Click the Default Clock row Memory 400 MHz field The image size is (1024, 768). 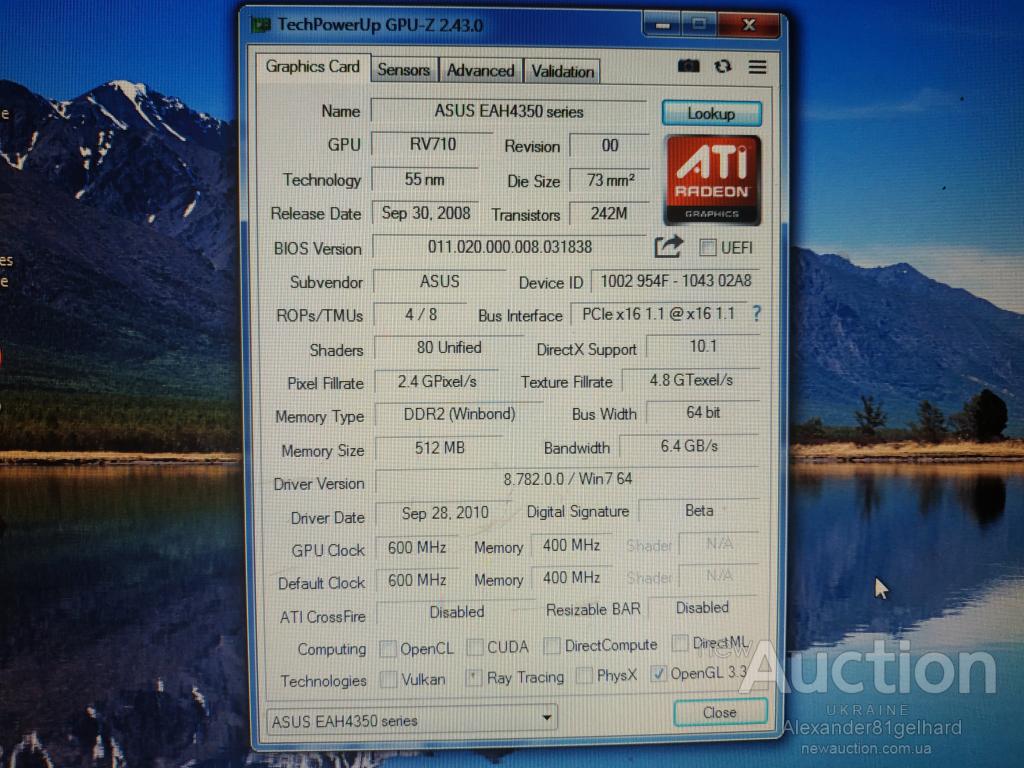tap(571, 578)
